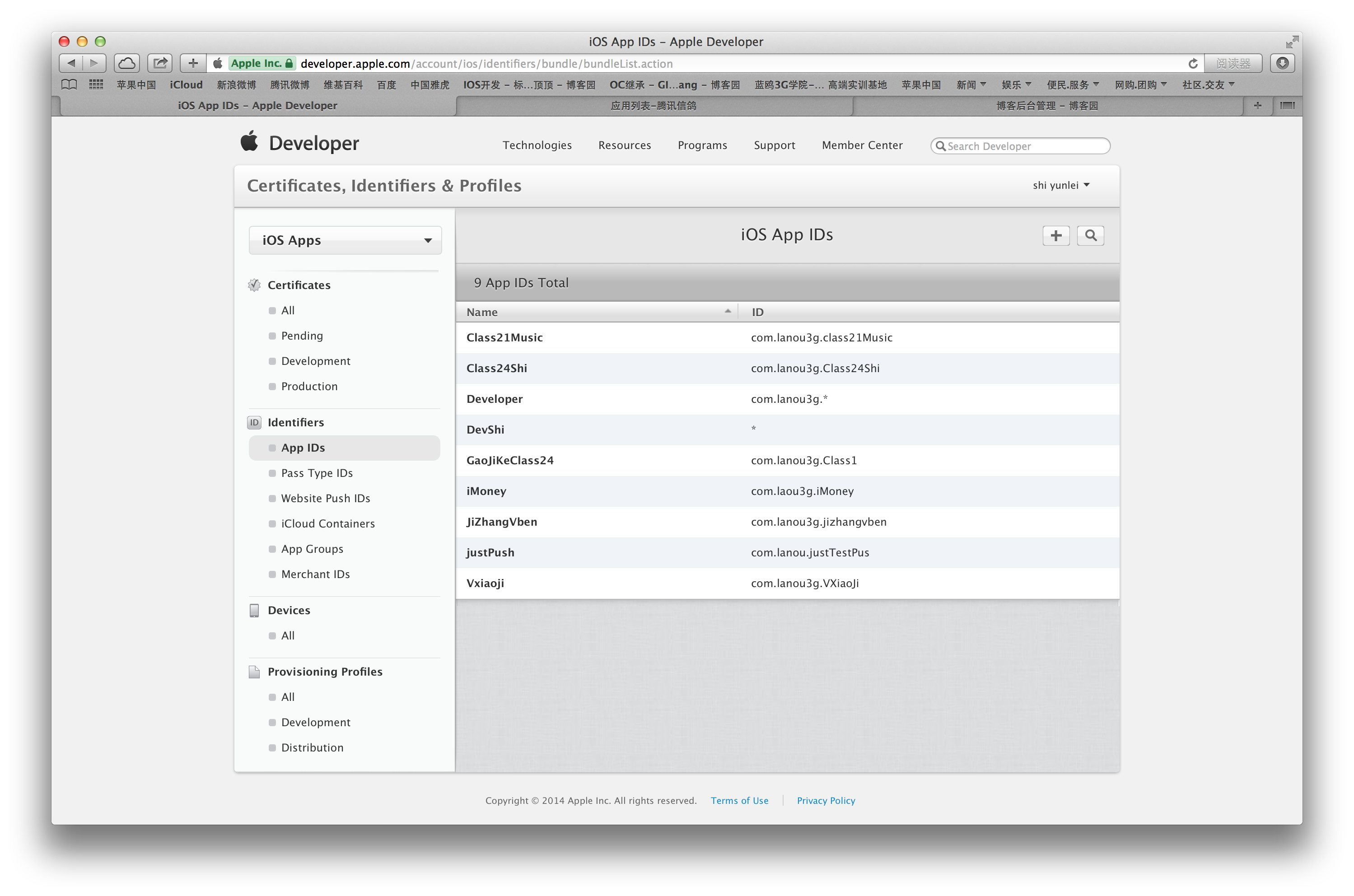Image resolution: width=1354 pixels, height=896 pixels.
Task: Open the 百度 bookmark
Action: [x=386, y=84]
